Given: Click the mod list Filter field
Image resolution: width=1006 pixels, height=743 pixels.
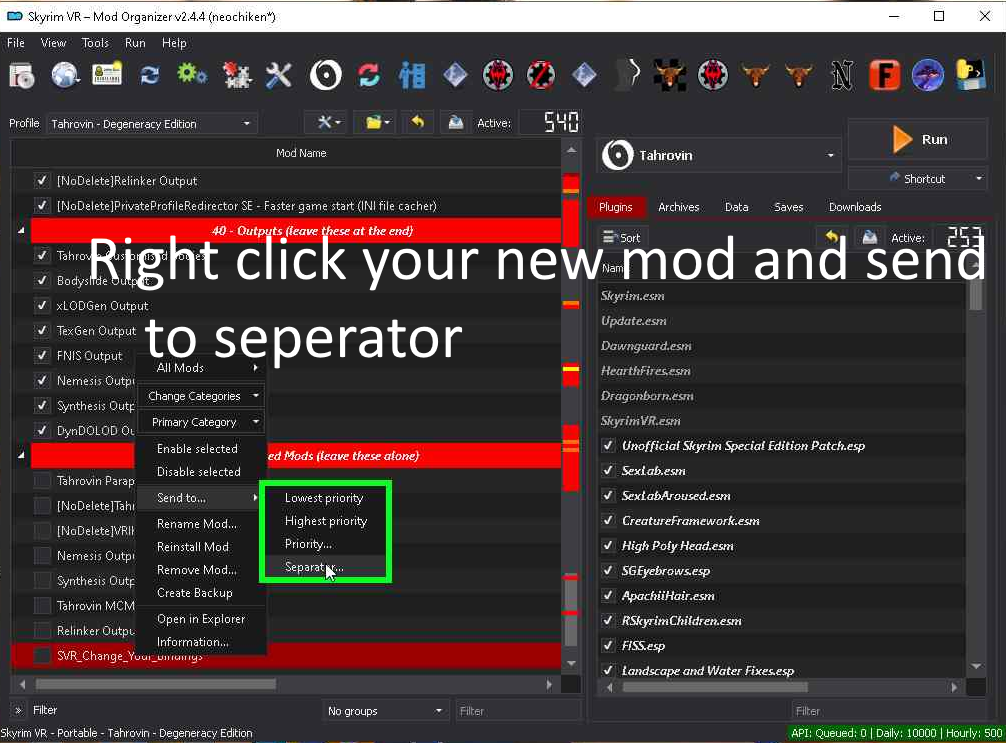Looking at the screenshot, I should pos(518,711).
